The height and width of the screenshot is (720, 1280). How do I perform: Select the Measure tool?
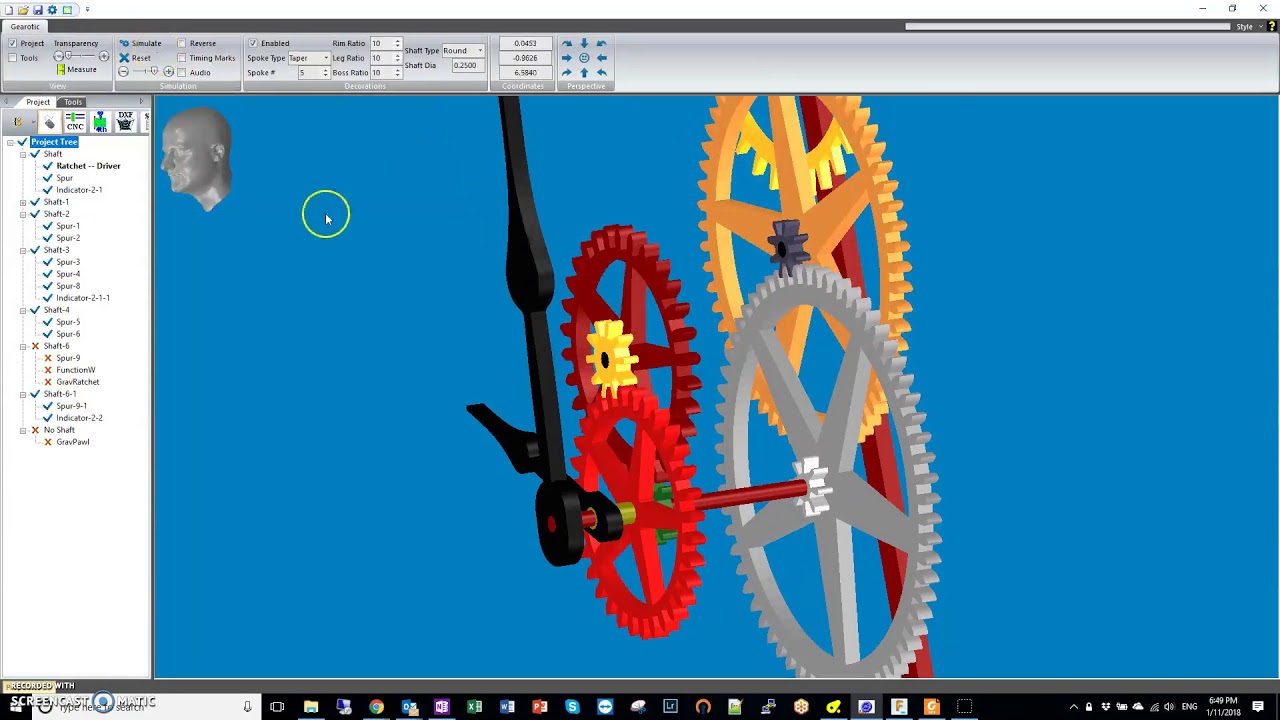point(76,70)
